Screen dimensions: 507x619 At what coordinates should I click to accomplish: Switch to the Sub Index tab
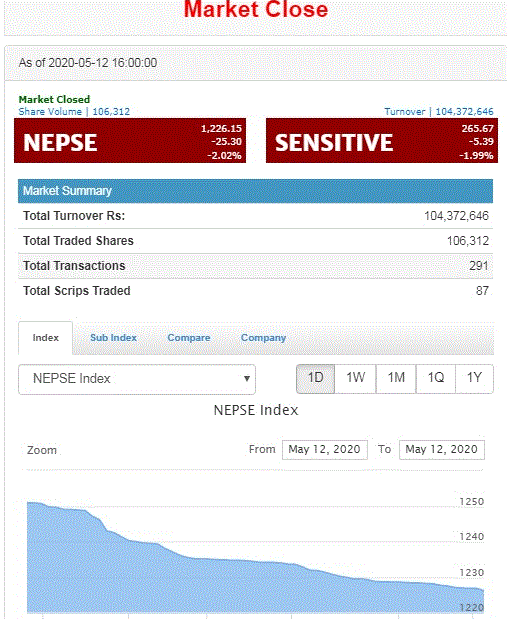coord(113,338)
